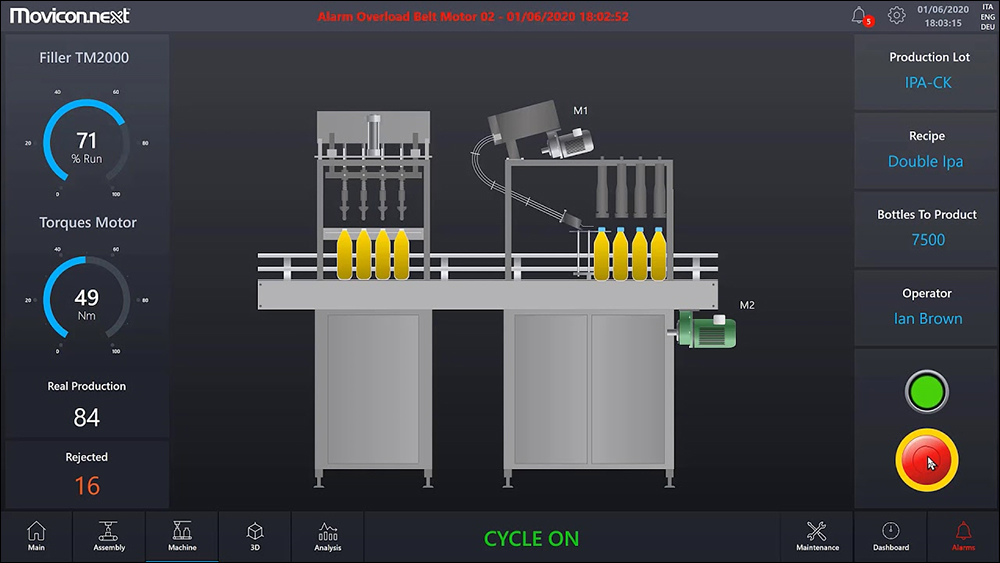Screen dimensions: 1000x563
Task: Open the settings gear
Action: coord(896,15)
